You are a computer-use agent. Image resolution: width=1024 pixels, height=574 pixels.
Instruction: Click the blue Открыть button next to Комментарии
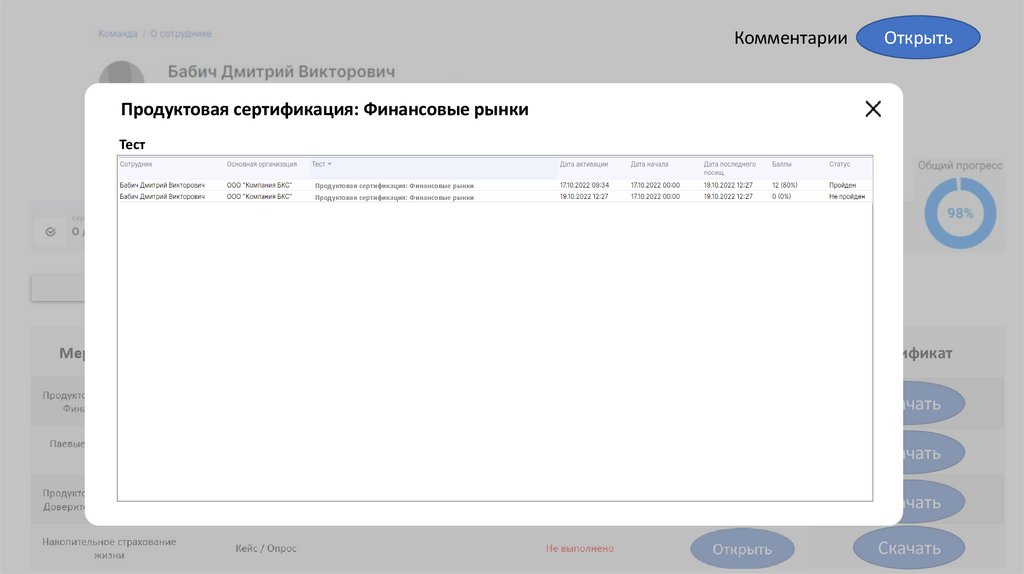coord(918,38)
